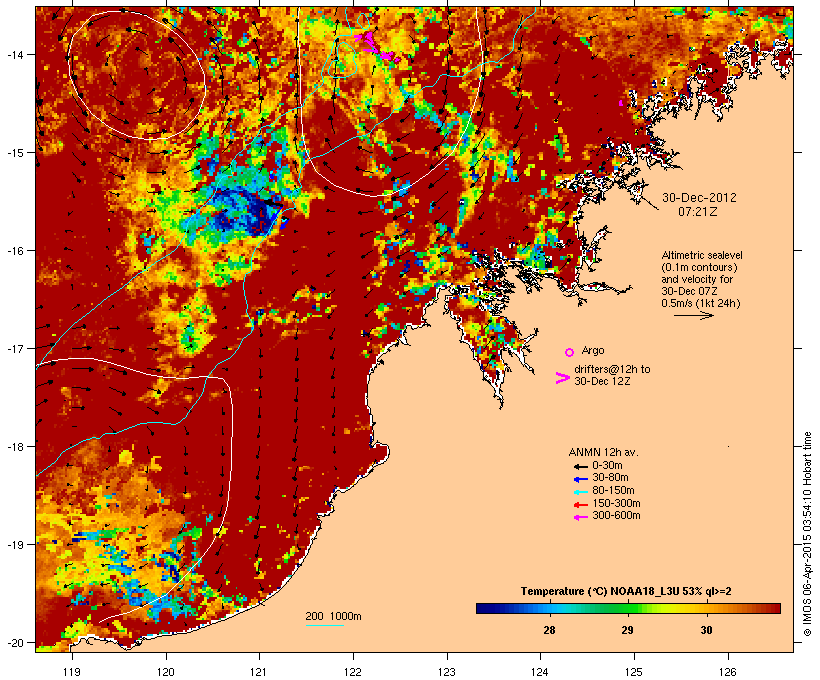Click longitude axis label 119

click(x=72, y=672)
